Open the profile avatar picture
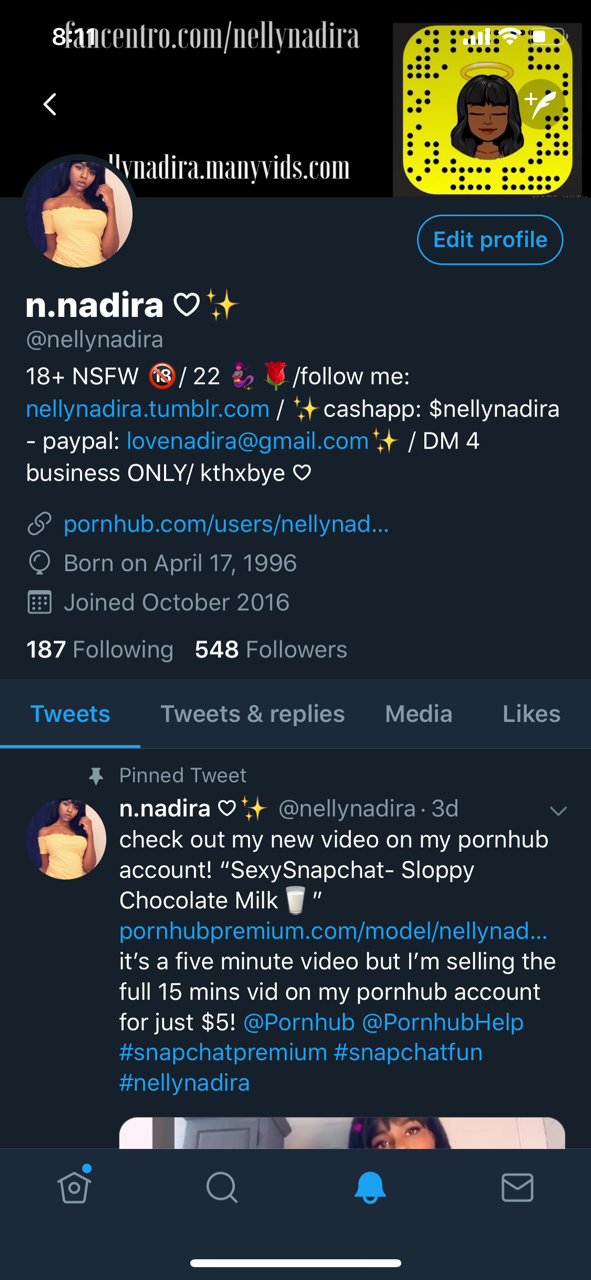This screenshot has height=1280, width=591. coord(78,213)
